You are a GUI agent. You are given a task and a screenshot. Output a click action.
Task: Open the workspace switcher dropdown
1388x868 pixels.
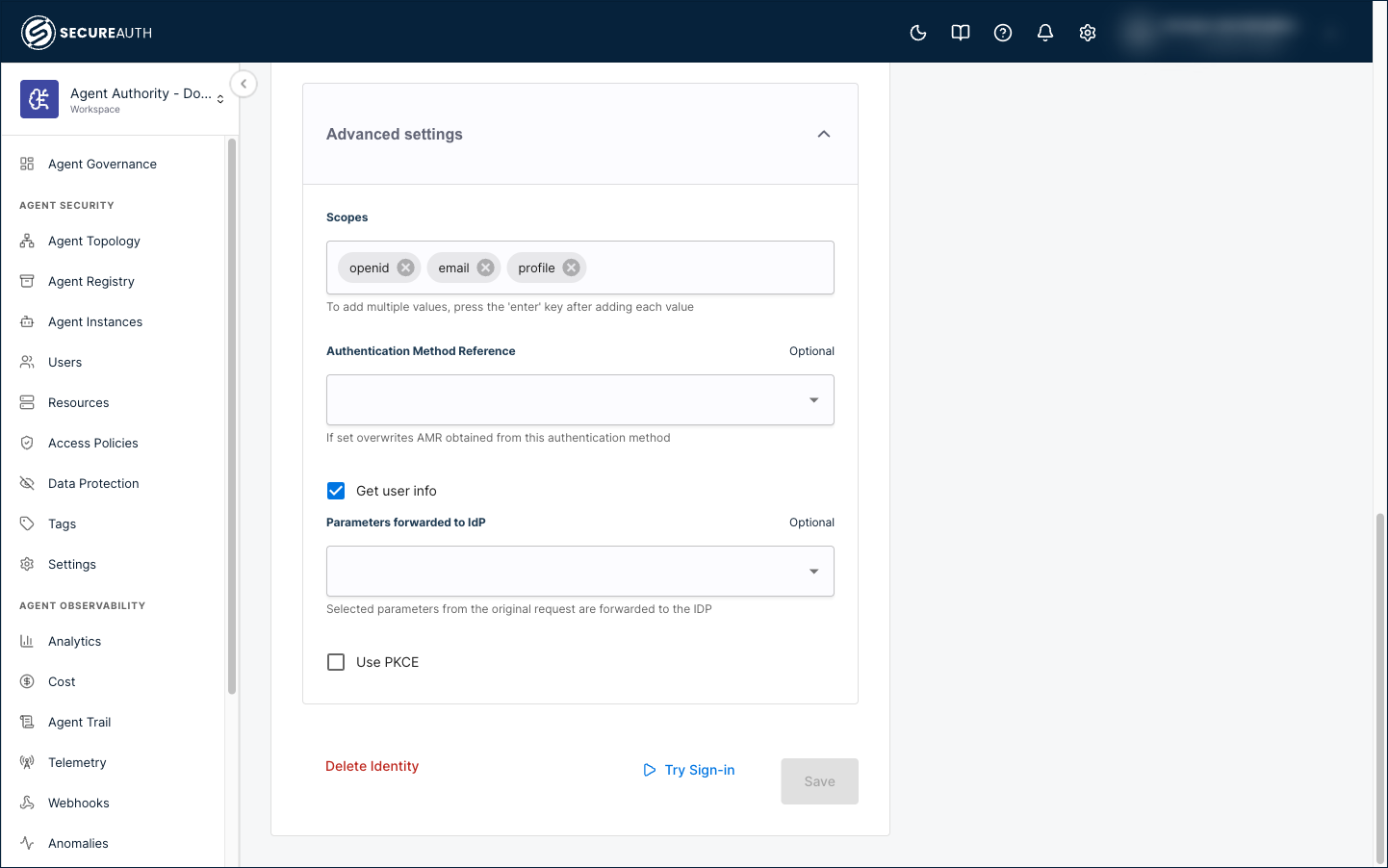pos(220,99)
